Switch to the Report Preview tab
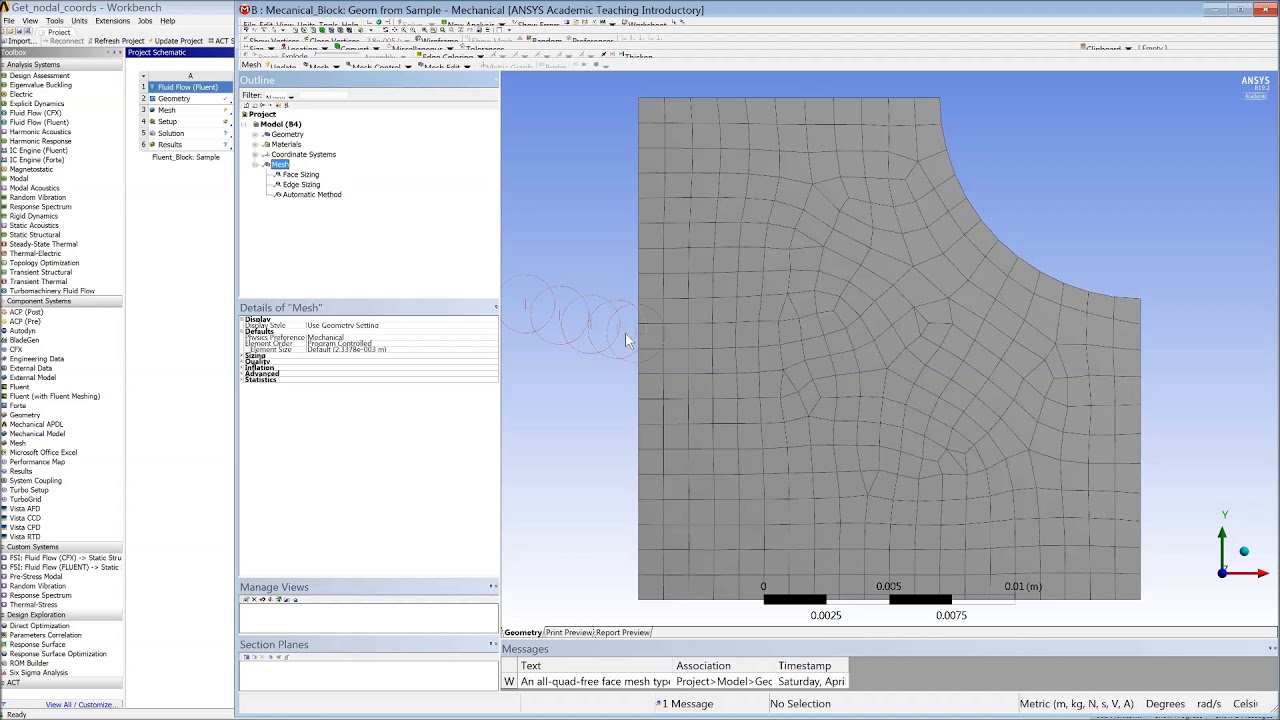The image size is (1280, 720). pyautogui.click(x=623, y=632)
